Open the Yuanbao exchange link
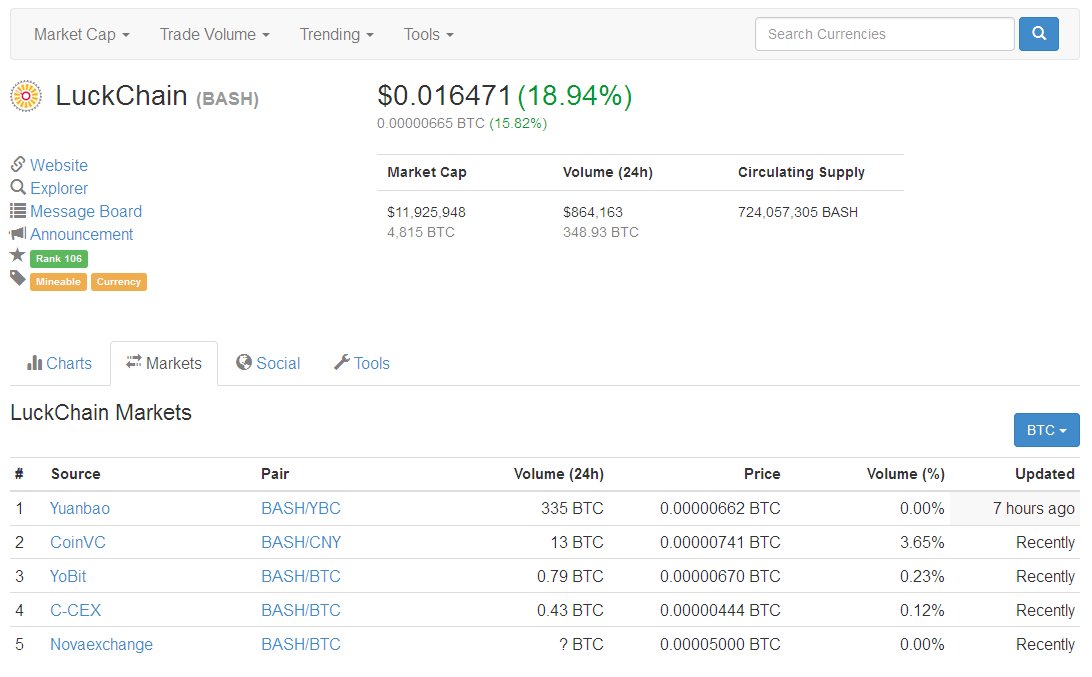 [80, 508]
